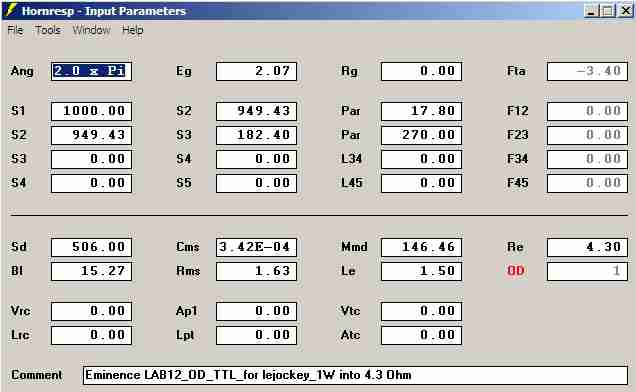The width and height of the screenshot is (636, 392).
Task: Click the S4 field in the L34 row
Action: click(256, 159)
